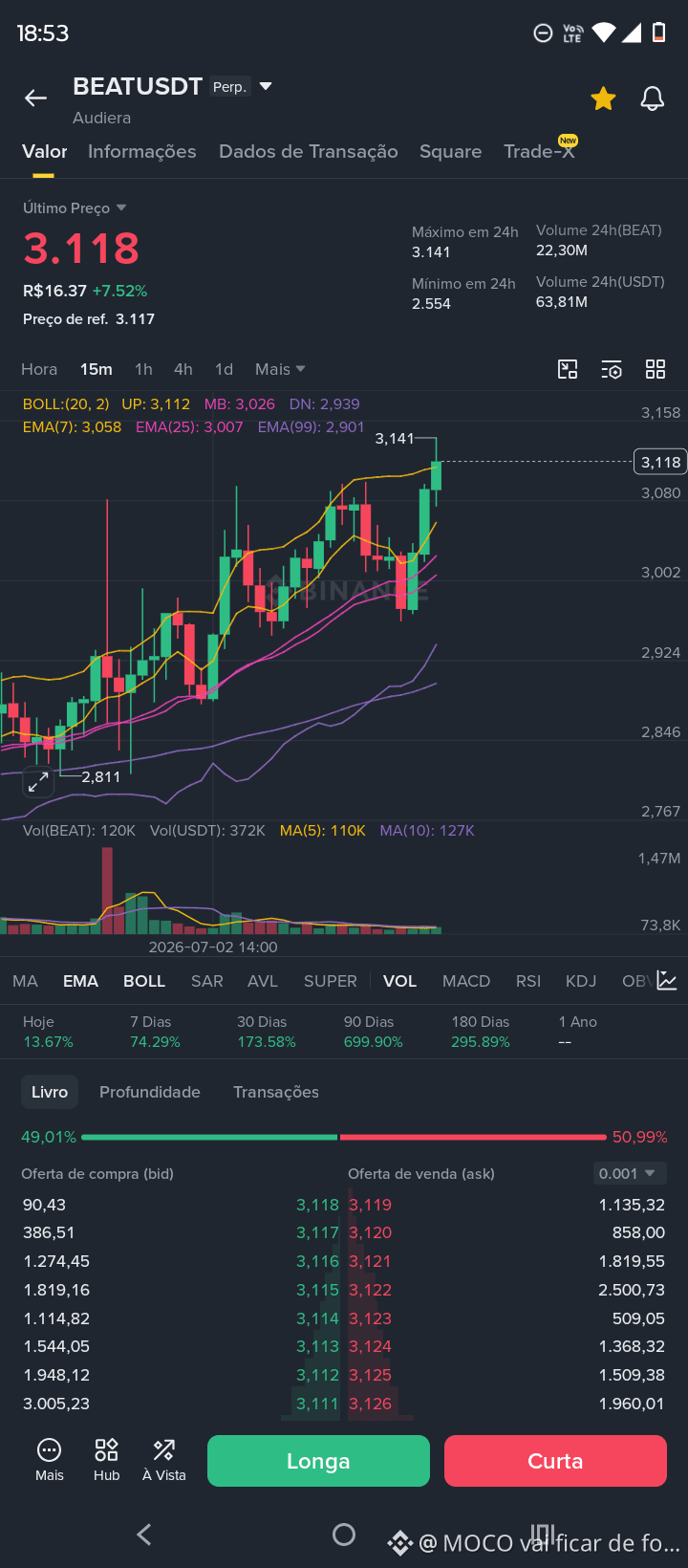This screenshot has width=688, height=1568.
Task: Go back using the top-left arrow
Action: (35, 98)
